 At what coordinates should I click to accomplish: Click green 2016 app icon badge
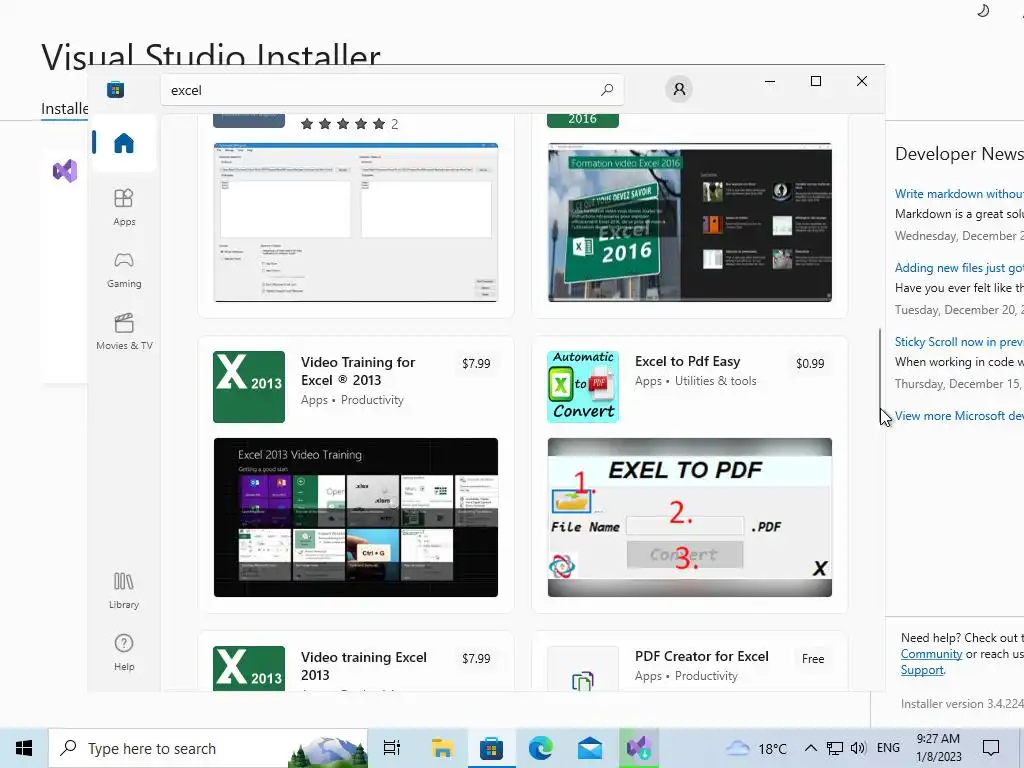583,120
